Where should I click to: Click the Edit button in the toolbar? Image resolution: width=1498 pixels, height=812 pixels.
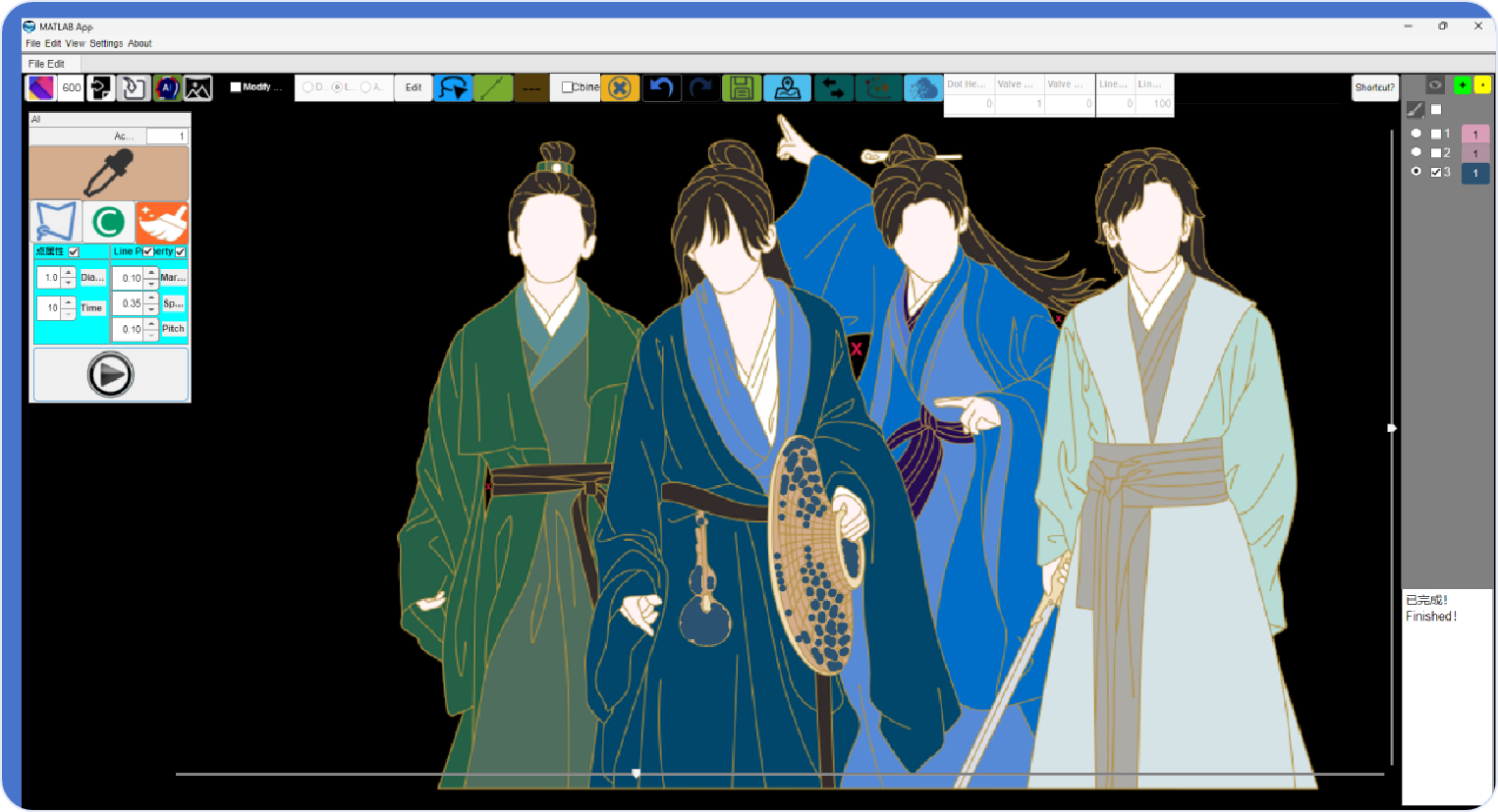414,88
